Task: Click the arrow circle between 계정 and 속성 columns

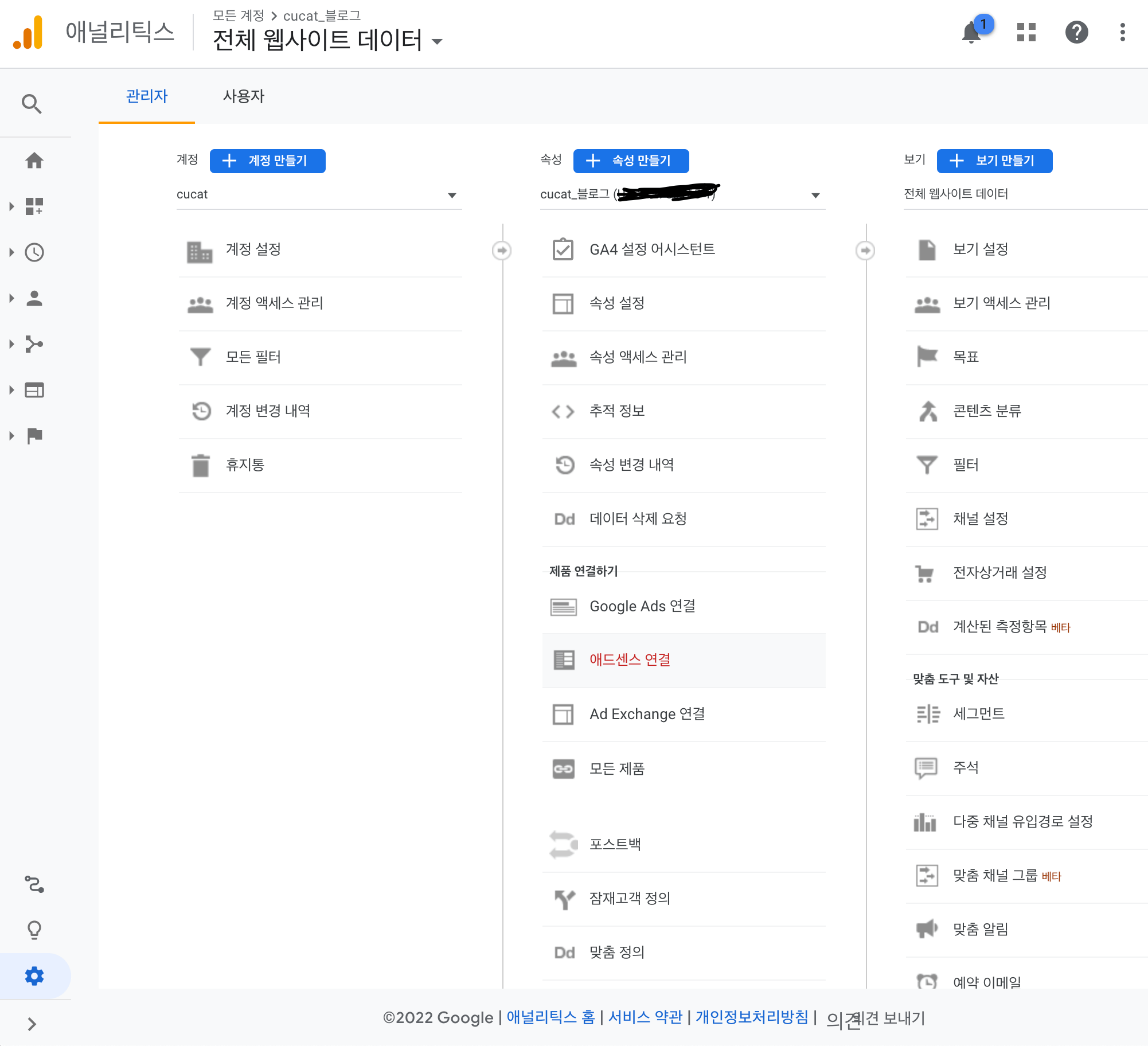Action: [x=502, y=251]
